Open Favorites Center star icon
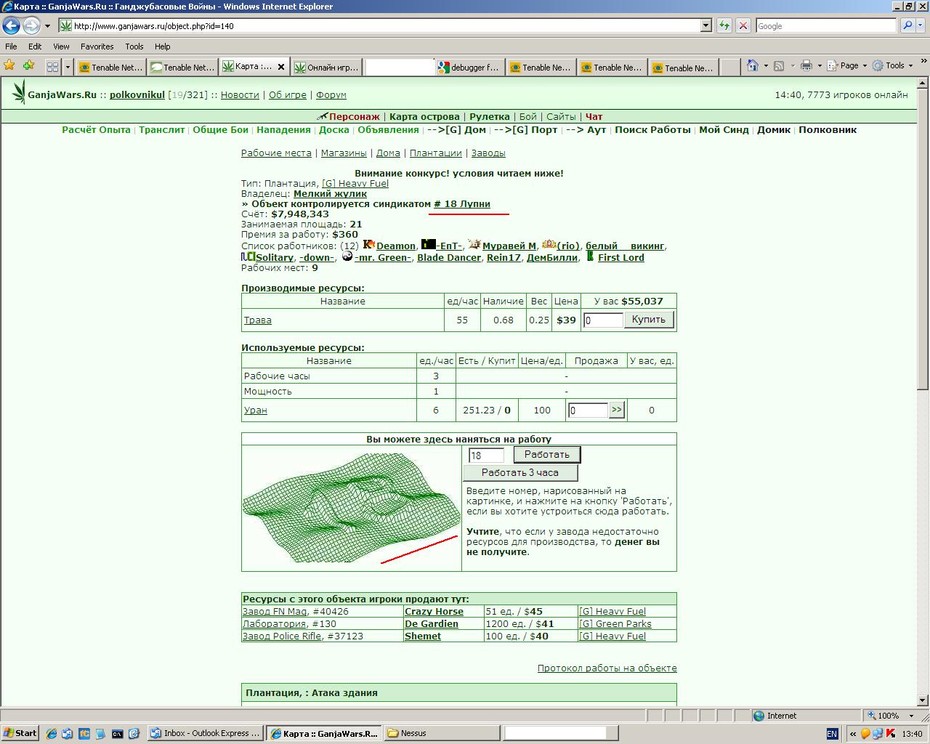 point(9,66)
